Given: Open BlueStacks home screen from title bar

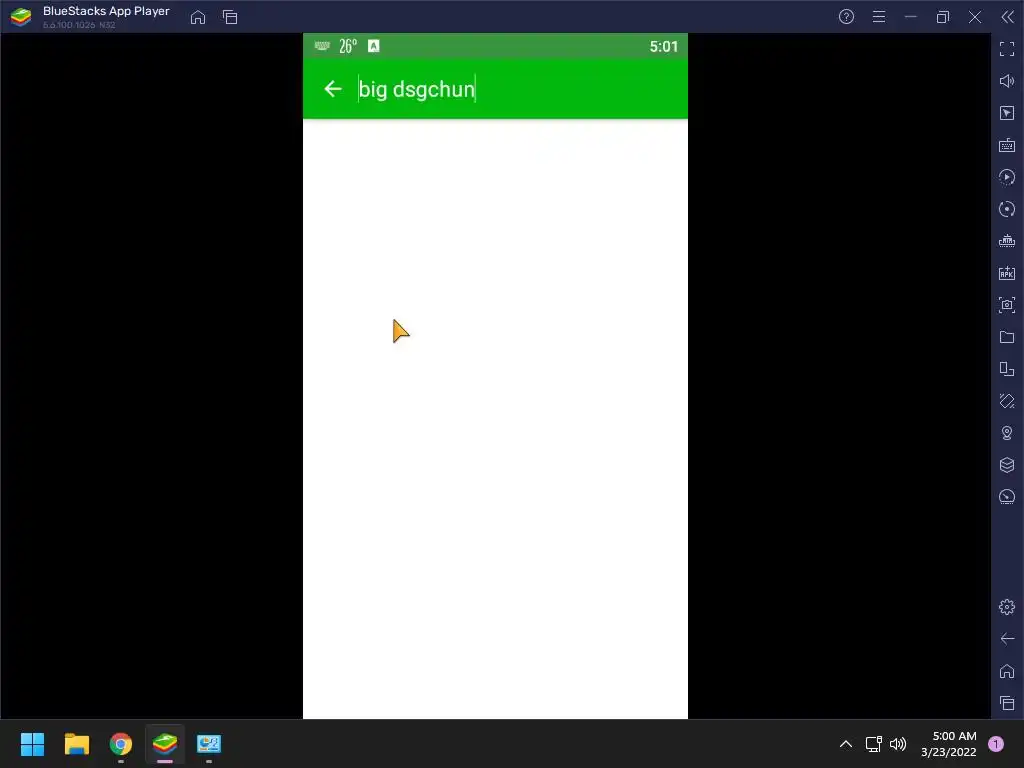Looking at the screenshot, I should pos(198,17).
